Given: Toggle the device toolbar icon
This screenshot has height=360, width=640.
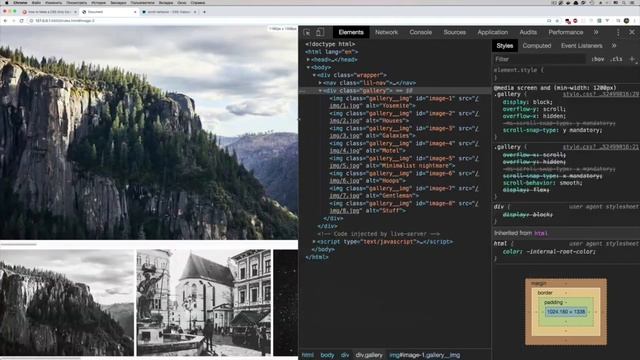Looking at the screenshot, I should click(x=320, y=32).
